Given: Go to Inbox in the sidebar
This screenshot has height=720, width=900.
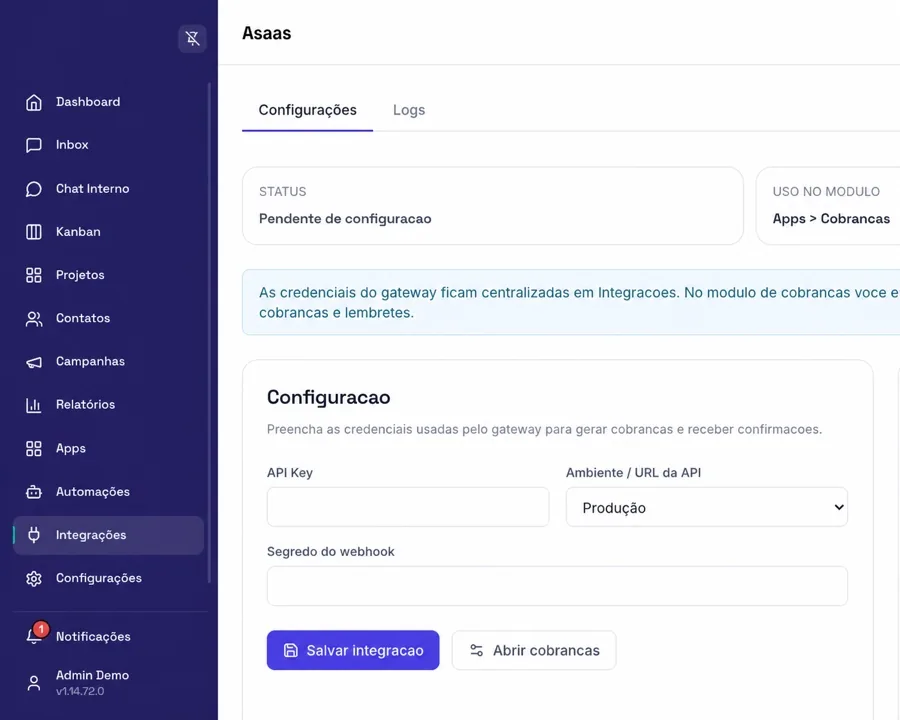Looking at the screenshot, I should pos(108,145).
